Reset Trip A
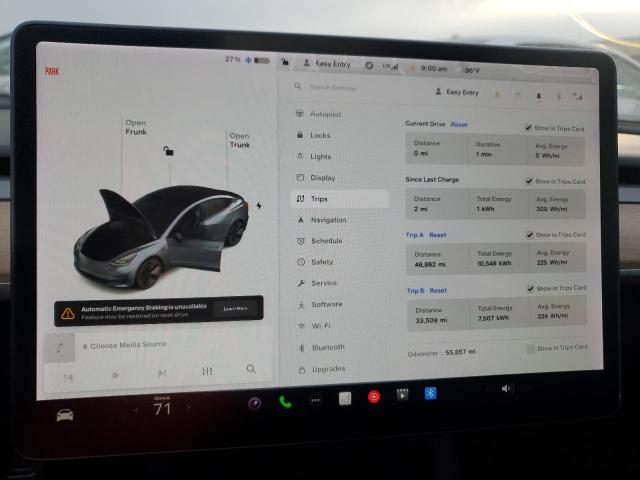 [x=438, y=235]
